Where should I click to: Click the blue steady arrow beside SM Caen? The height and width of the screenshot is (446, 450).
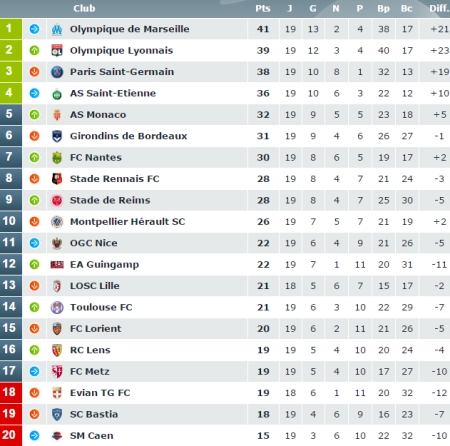(34, 435)
